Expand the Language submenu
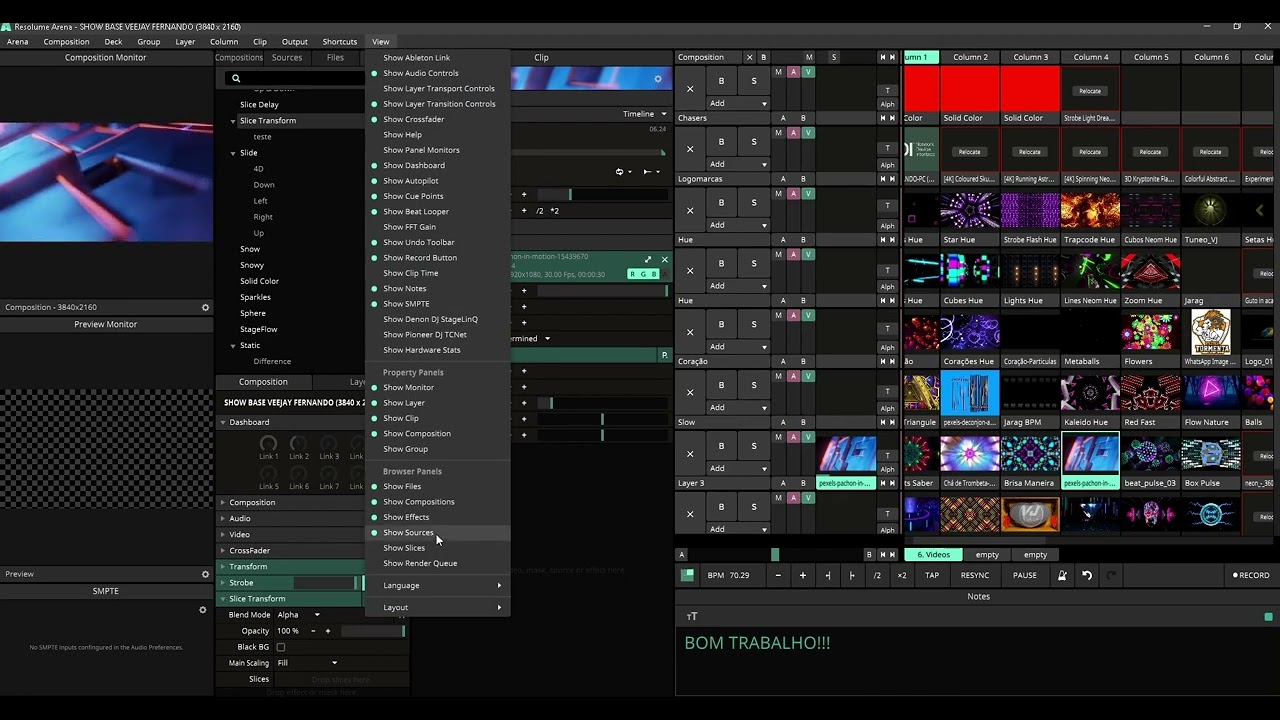The width and height of the screenshot is (1280, 720). pyautogui.click(x=438, y=585)
